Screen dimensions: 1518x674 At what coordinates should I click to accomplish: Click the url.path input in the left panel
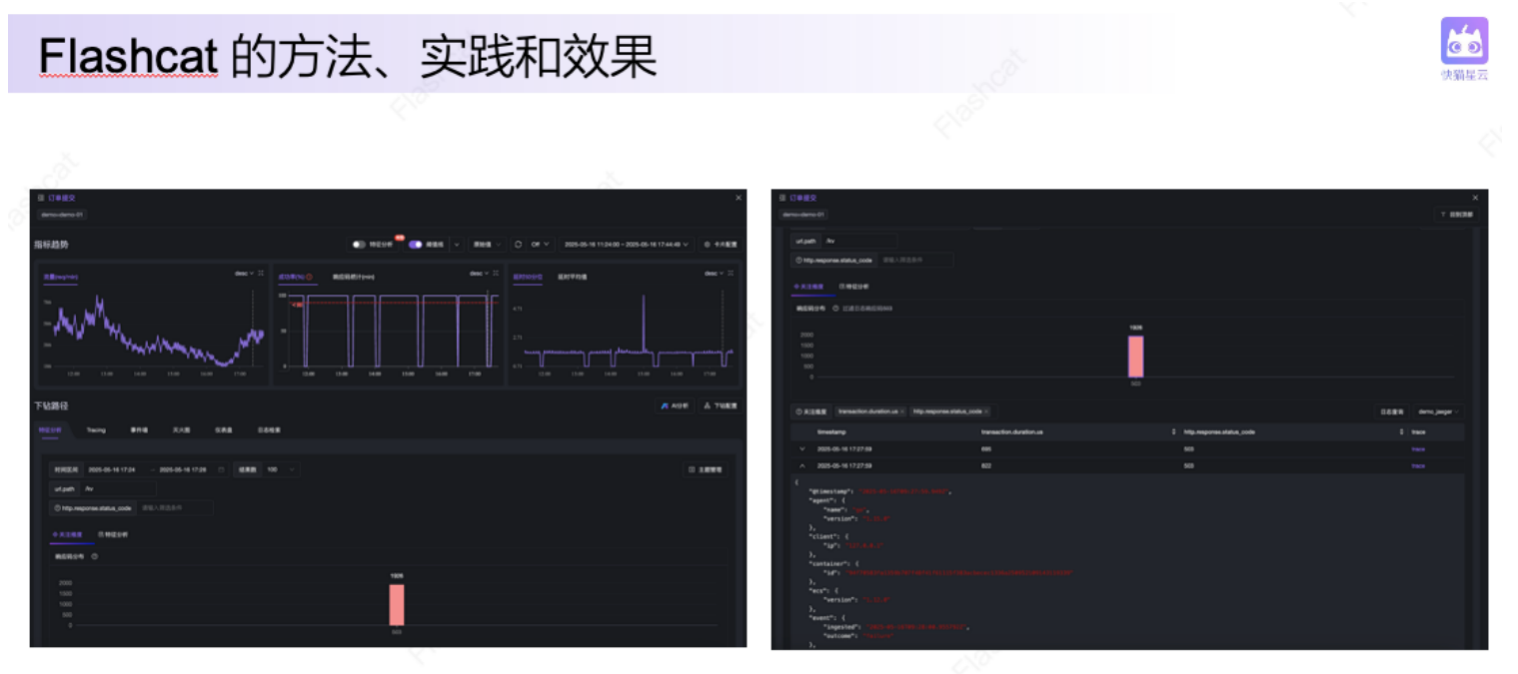[x=118, y=489]
